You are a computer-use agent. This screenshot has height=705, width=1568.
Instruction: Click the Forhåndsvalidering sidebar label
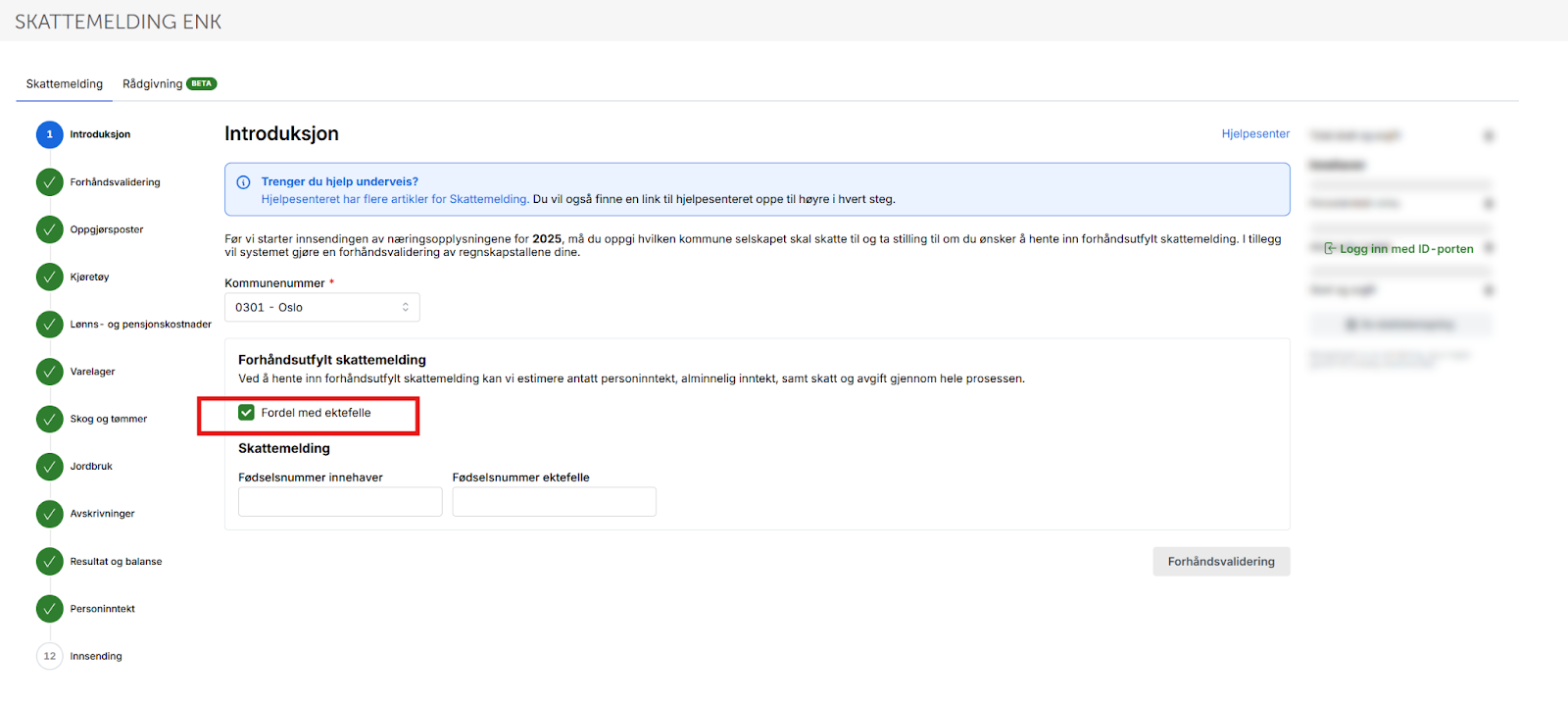tap(115, 182)
